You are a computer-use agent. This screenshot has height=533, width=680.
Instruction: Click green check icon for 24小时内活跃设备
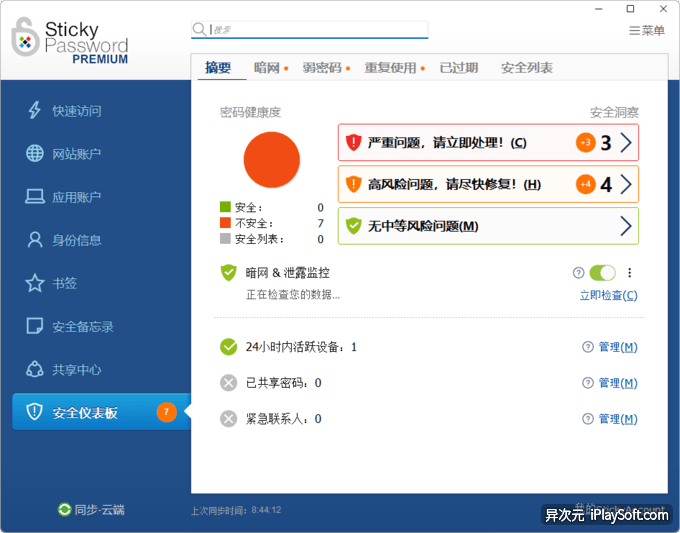[229, 347]
